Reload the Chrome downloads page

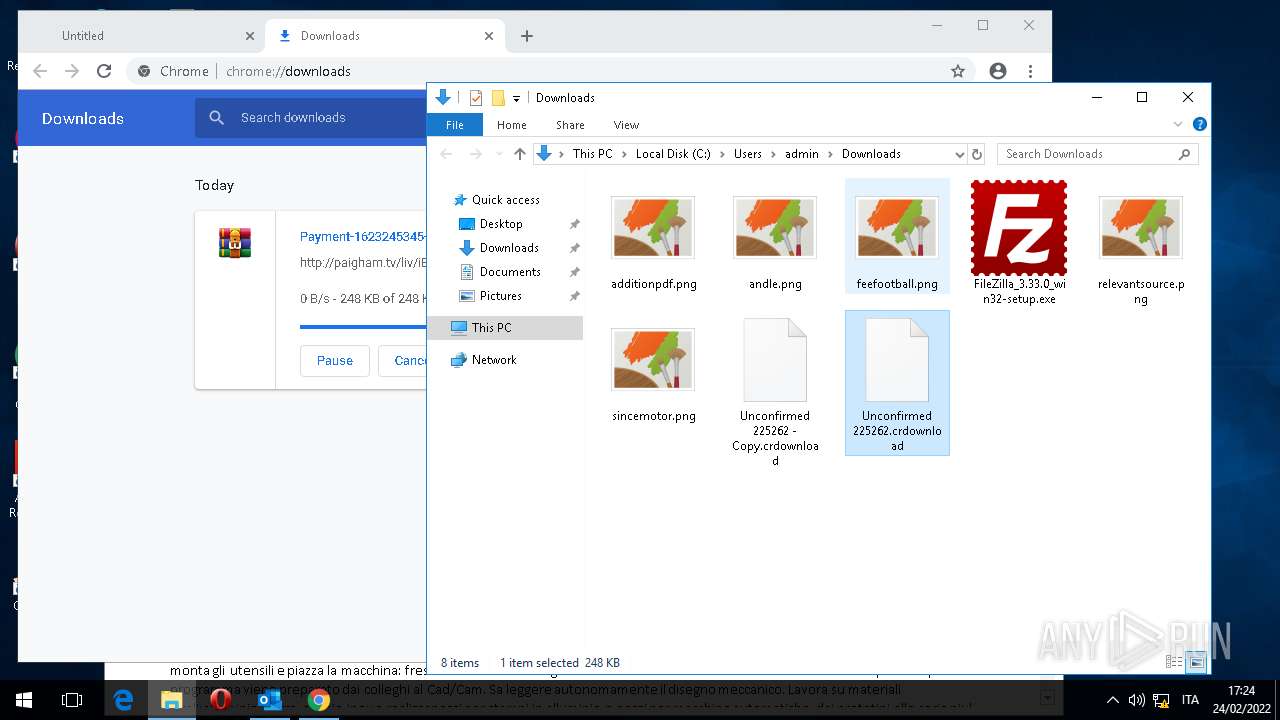(104, 71)
